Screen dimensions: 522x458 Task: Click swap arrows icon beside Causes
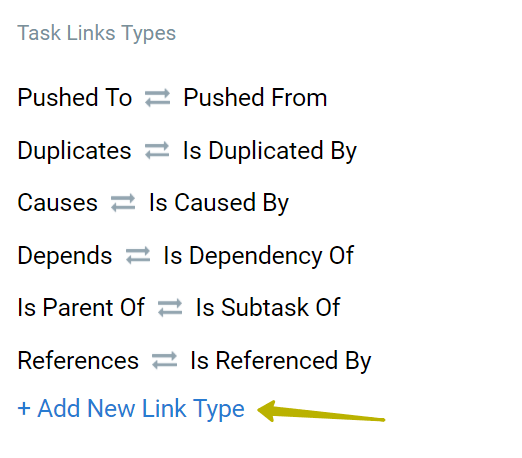point(123,203)
